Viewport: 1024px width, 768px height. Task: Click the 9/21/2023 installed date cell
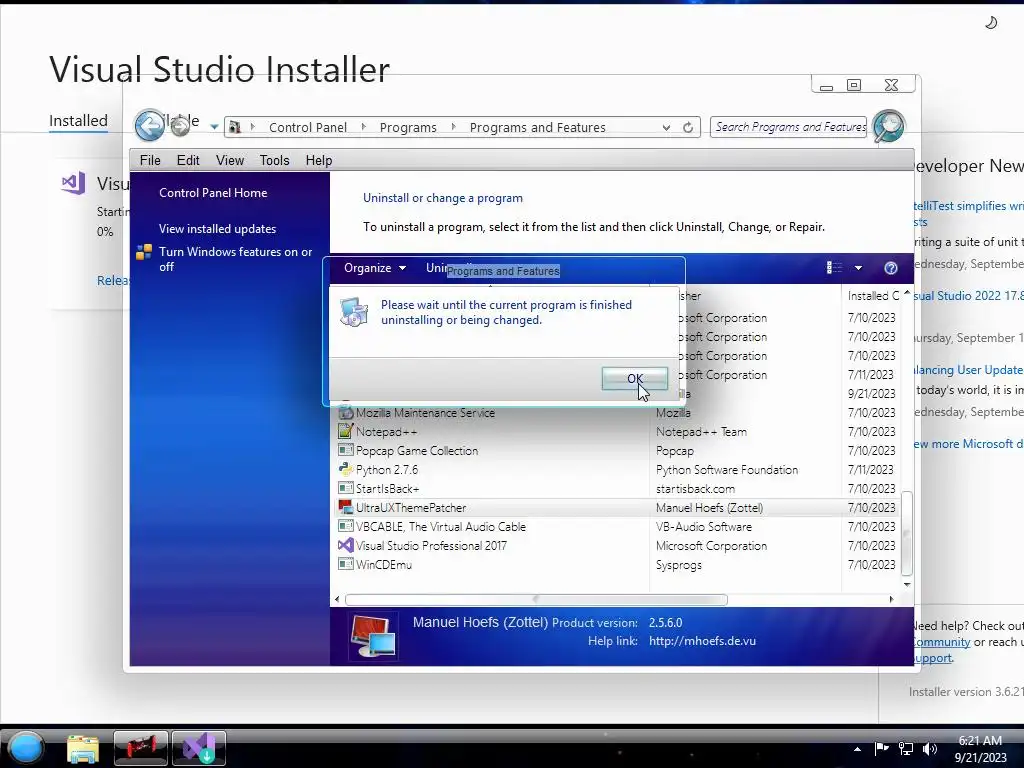pyautogui.click(x=871, y=394)
